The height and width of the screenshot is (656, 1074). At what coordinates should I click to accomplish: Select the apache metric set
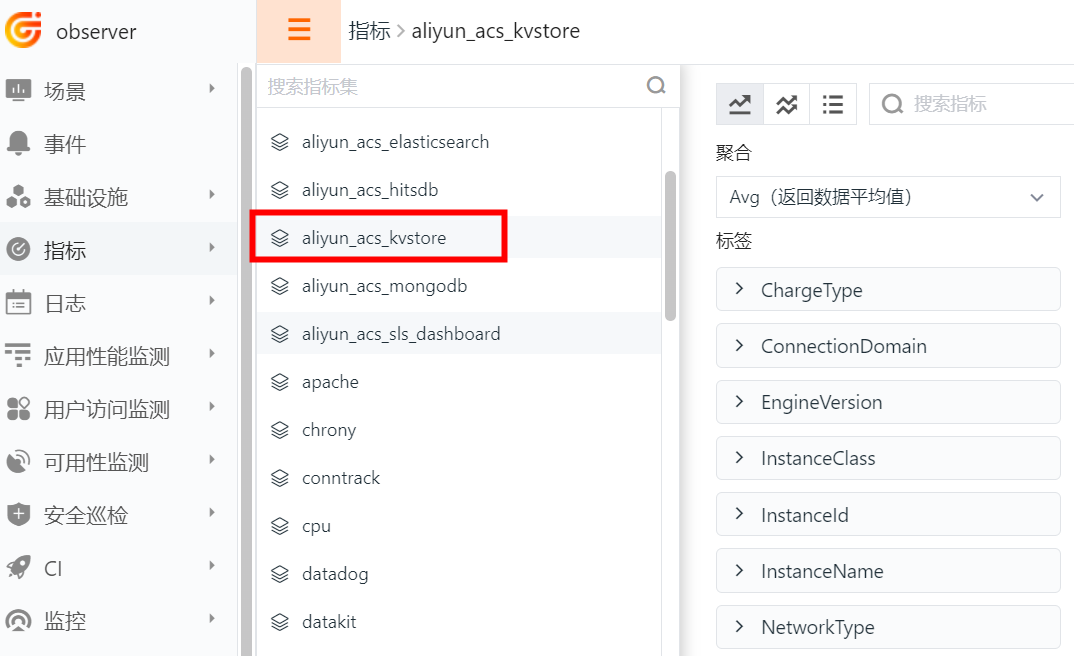coord(459,381)
